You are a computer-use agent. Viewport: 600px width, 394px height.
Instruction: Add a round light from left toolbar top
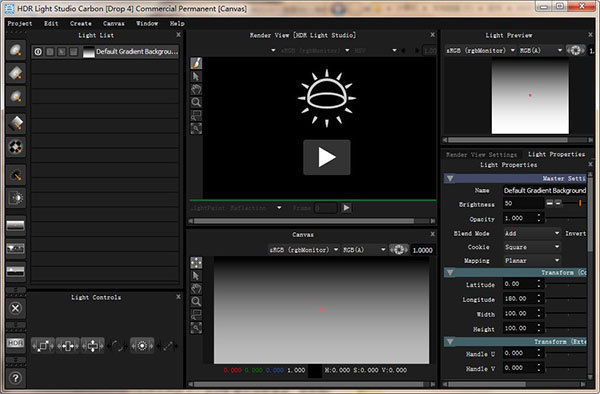click(16, 50)
